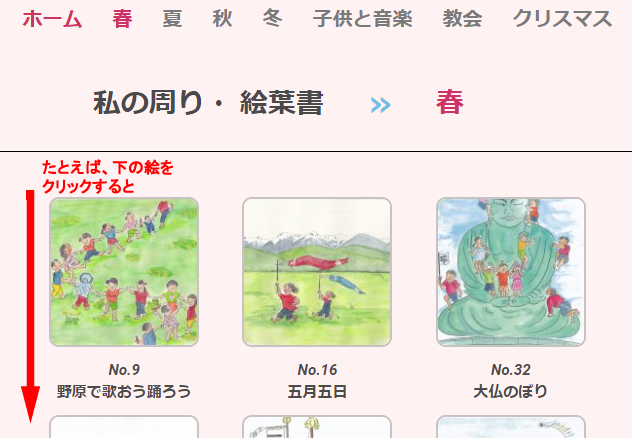Click the pink 春 breadcrumb heading
The image size is (632, 438).
tap(450, 102)
